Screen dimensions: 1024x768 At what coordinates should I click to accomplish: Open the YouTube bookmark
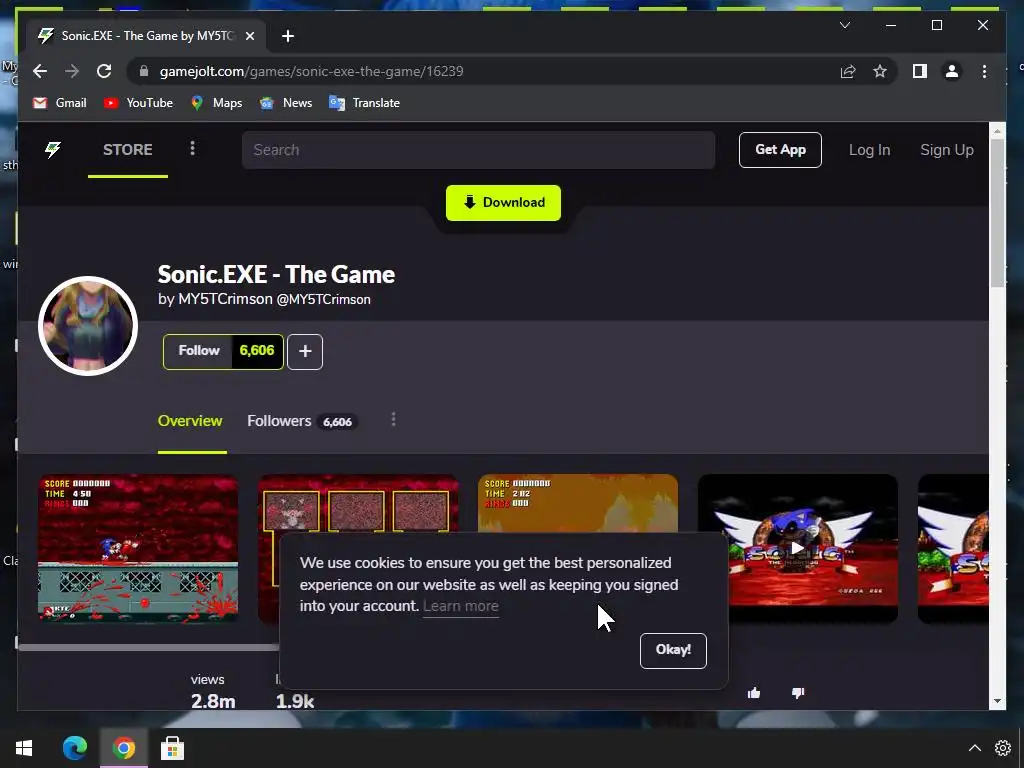[138, 103]
